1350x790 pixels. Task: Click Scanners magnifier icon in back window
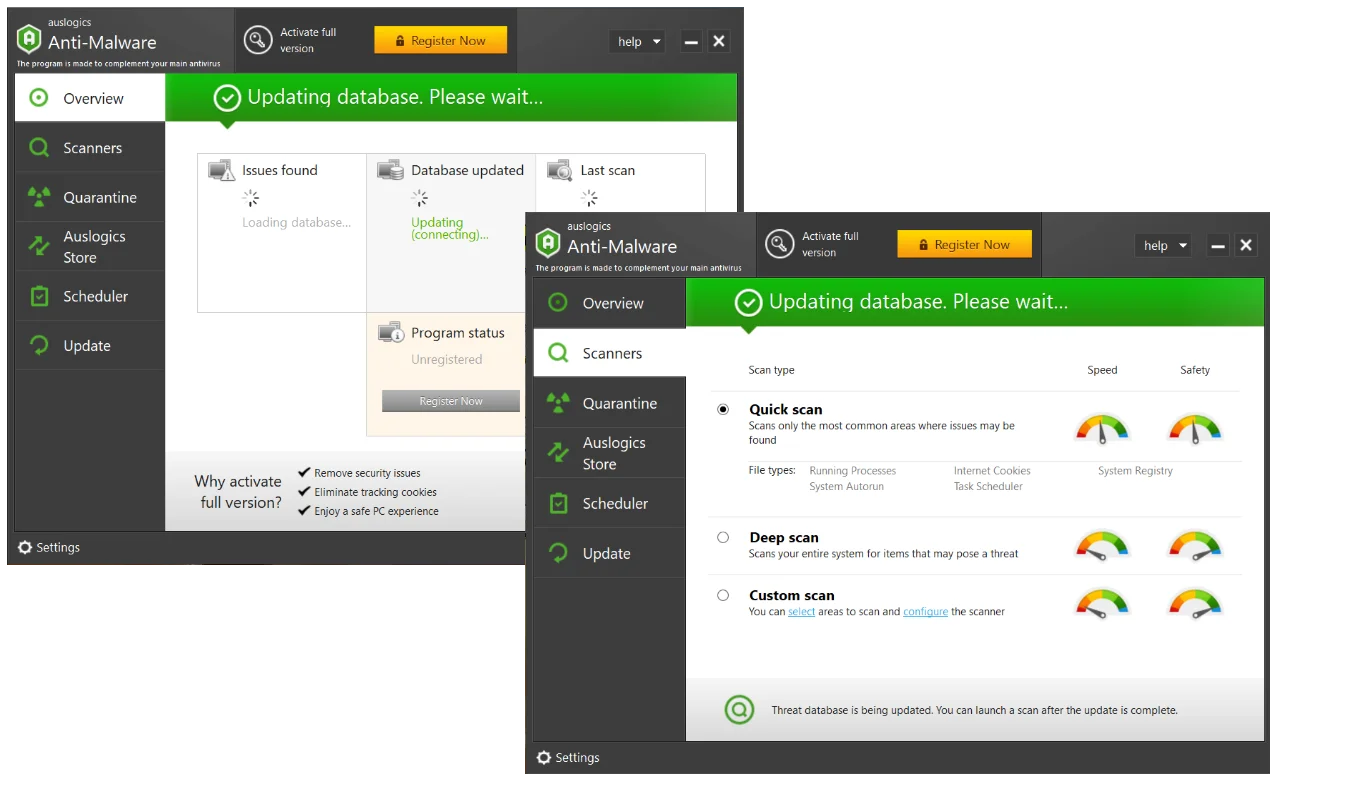[39, 148]
